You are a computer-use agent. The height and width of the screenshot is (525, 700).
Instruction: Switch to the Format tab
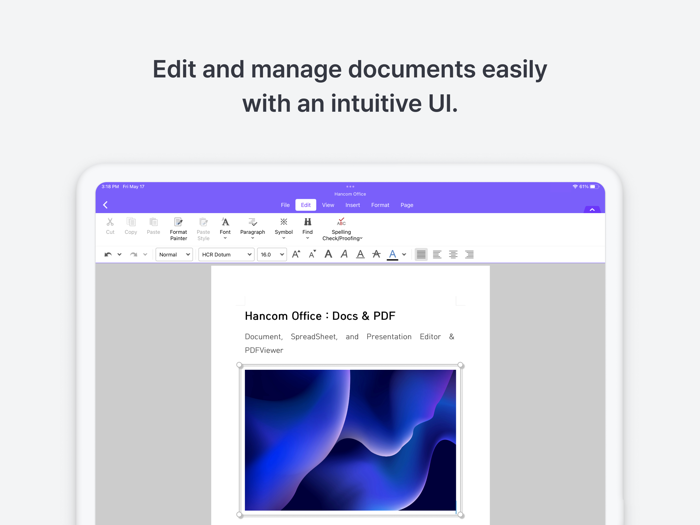pyautogui.click(x=380, y=205)
